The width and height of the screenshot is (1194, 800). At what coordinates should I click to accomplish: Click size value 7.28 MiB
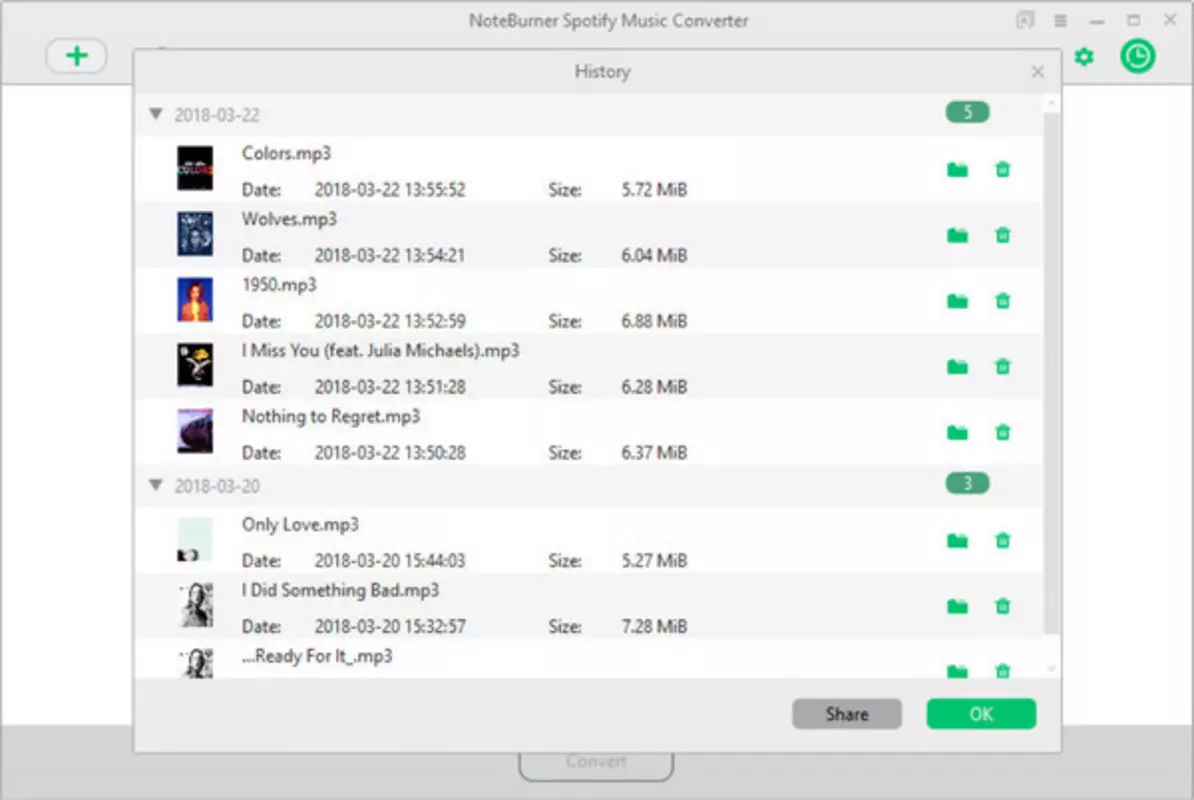(654, 626)
